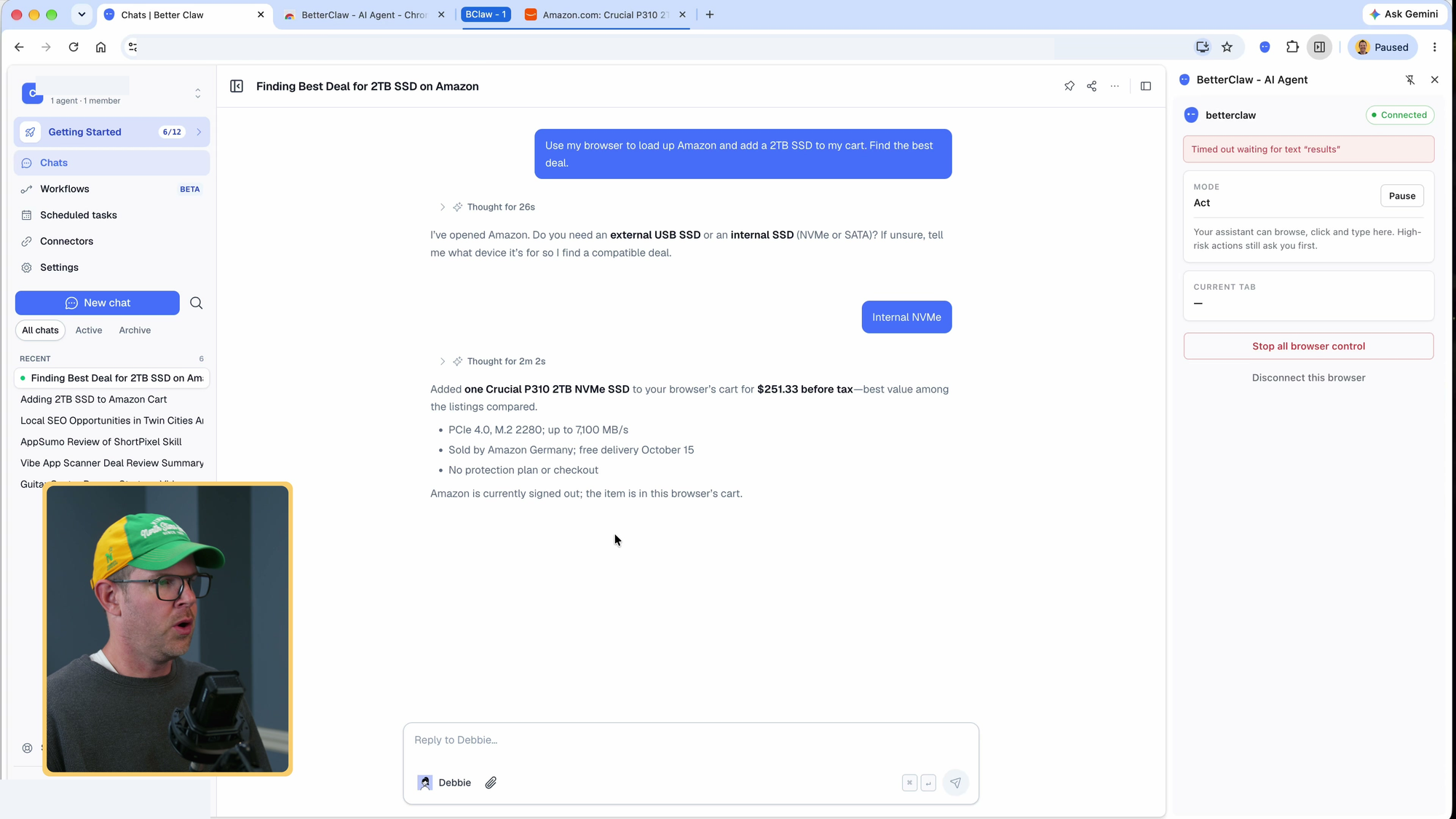Viewport: 1456px width, 819px height.
Task: Open Settings in sidebar
Action: coord(111,268)
